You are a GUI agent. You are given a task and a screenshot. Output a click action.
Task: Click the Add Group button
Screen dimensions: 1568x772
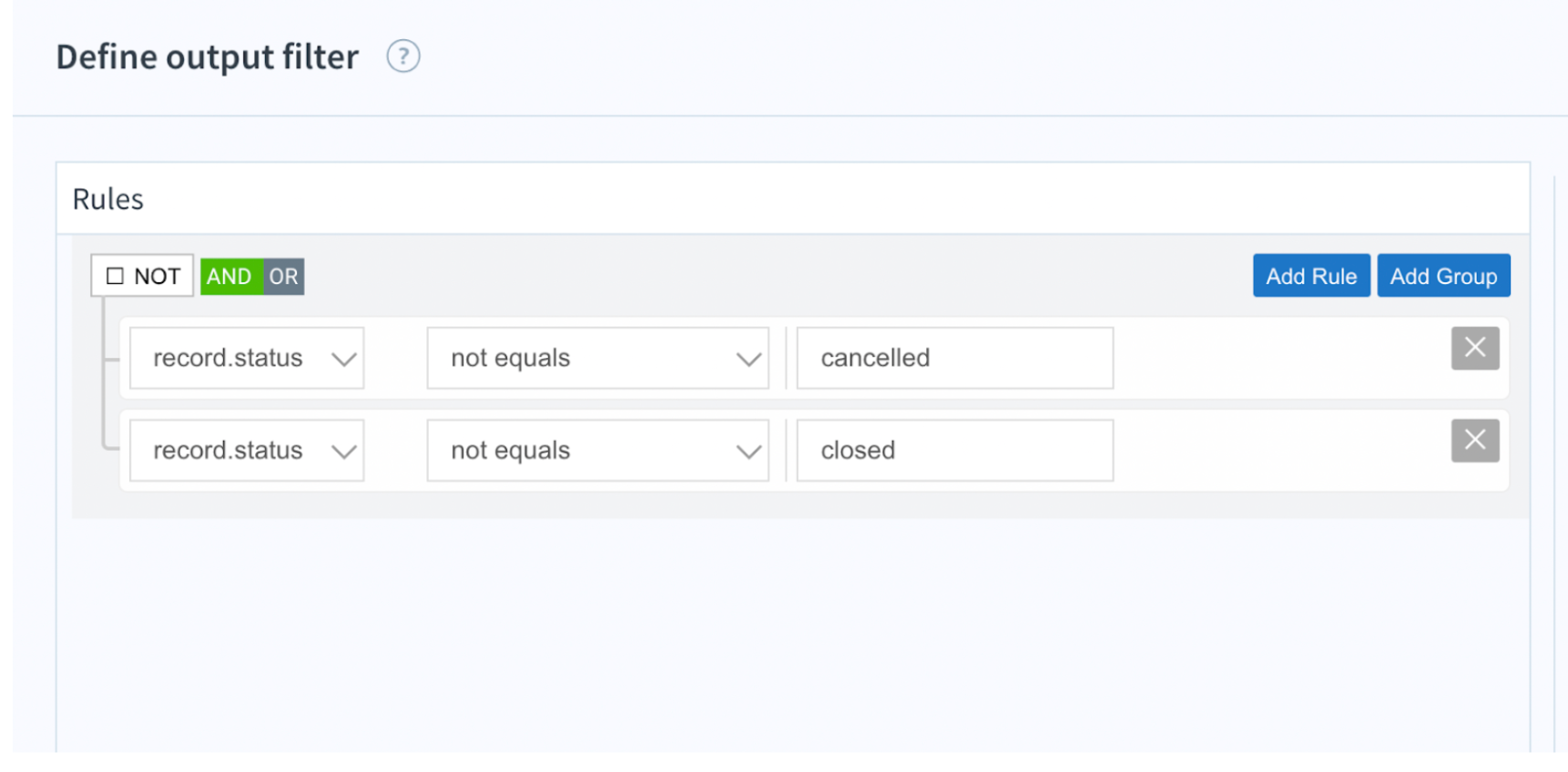(1443, 276)
